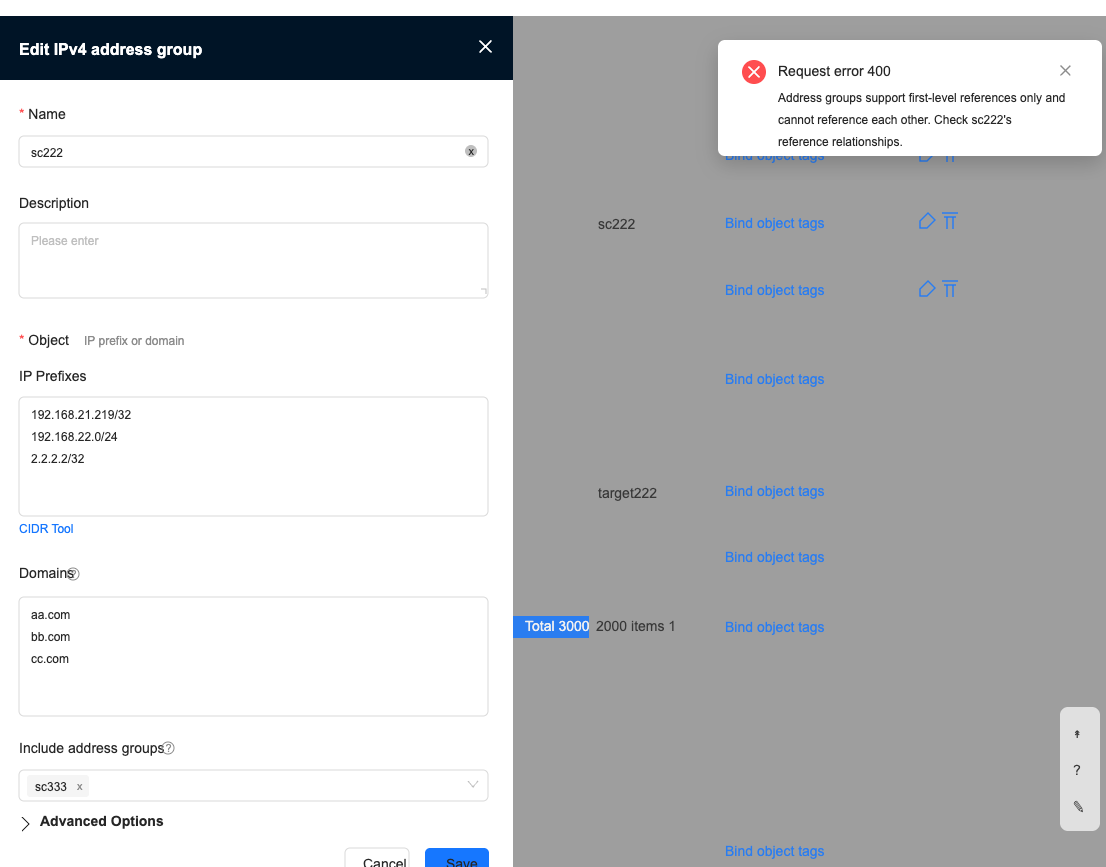Remove the sc333 tag via its x
Screen dimensions: 1106x867
click(80, 786)
